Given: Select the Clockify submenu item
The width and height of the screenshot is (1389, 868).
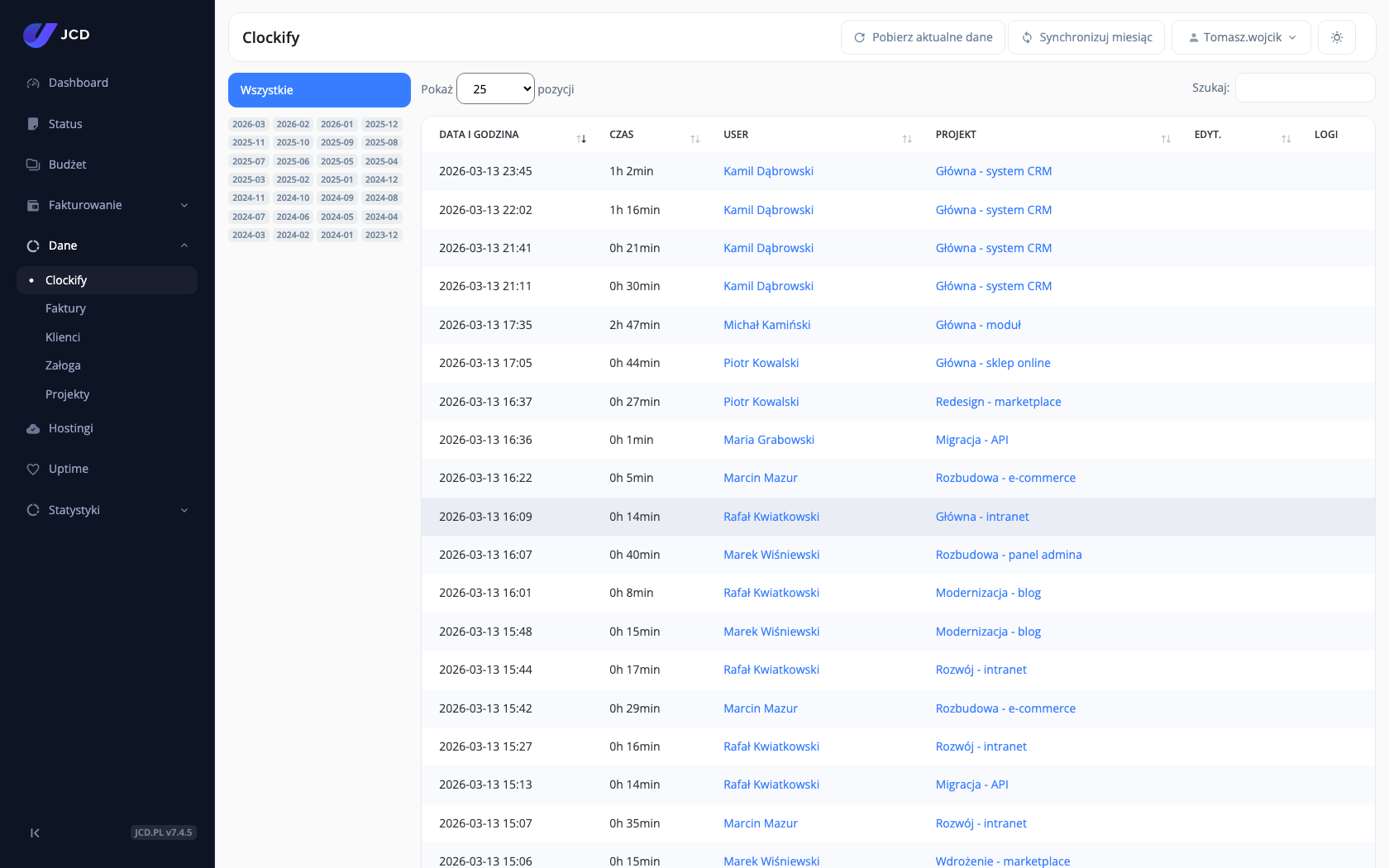Looking at the screenshot, I should (107, 280).
